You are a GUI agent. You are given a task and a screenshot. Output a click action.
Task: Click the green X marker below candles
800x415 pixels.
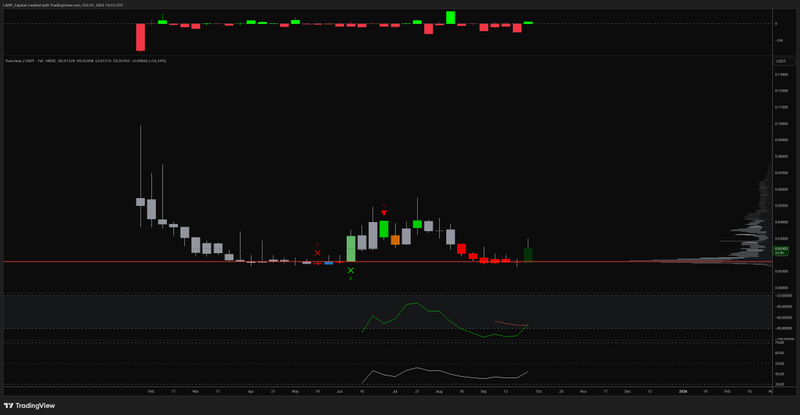[351, 270]
